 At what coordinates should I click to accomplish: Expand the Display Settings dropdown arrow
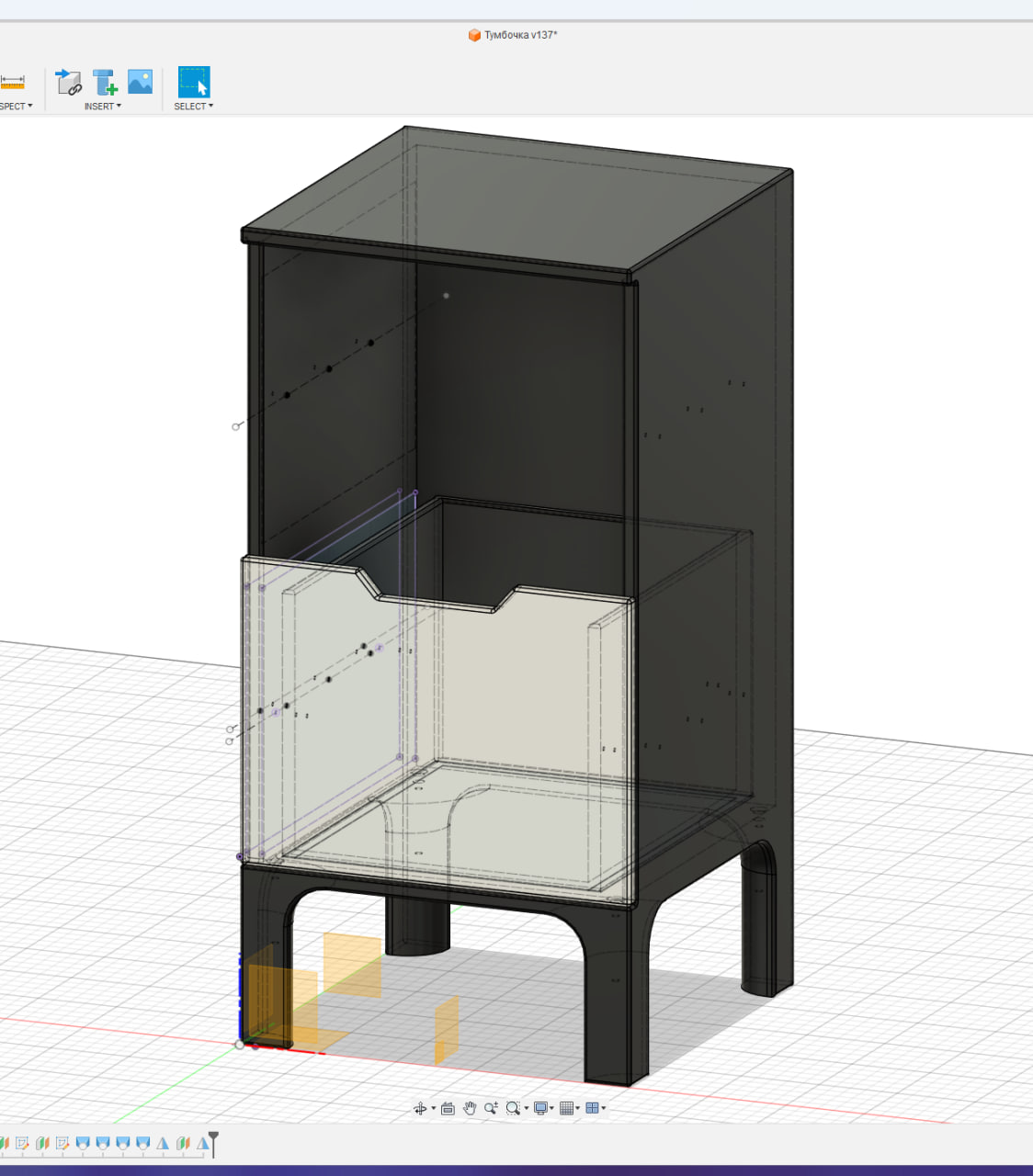click(x=552, y=1108)
